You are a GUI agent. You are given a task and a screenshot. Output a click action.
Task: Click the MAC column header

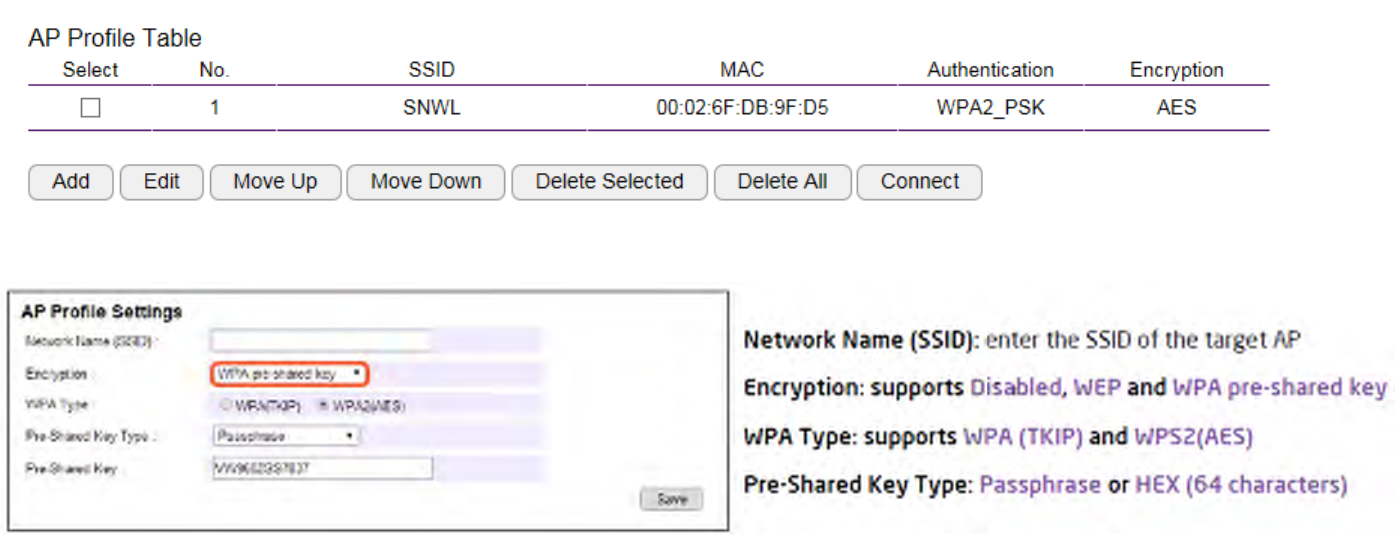coord(742,70)
